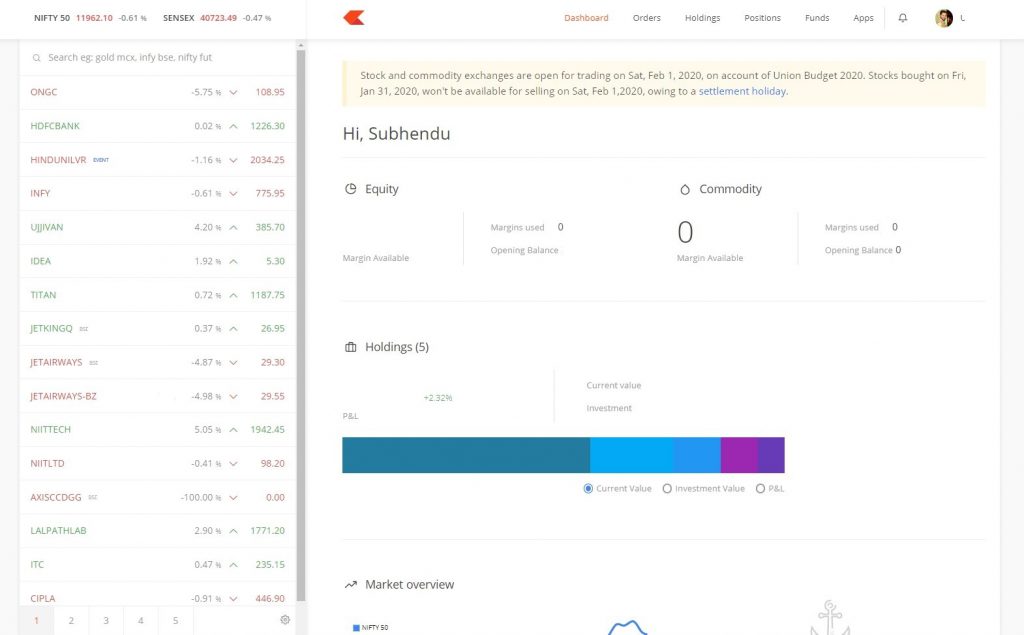The width and height of the screenshot is (1024, 635).
Task: Open the user profile avatar
Action: (x=944, y=18)
